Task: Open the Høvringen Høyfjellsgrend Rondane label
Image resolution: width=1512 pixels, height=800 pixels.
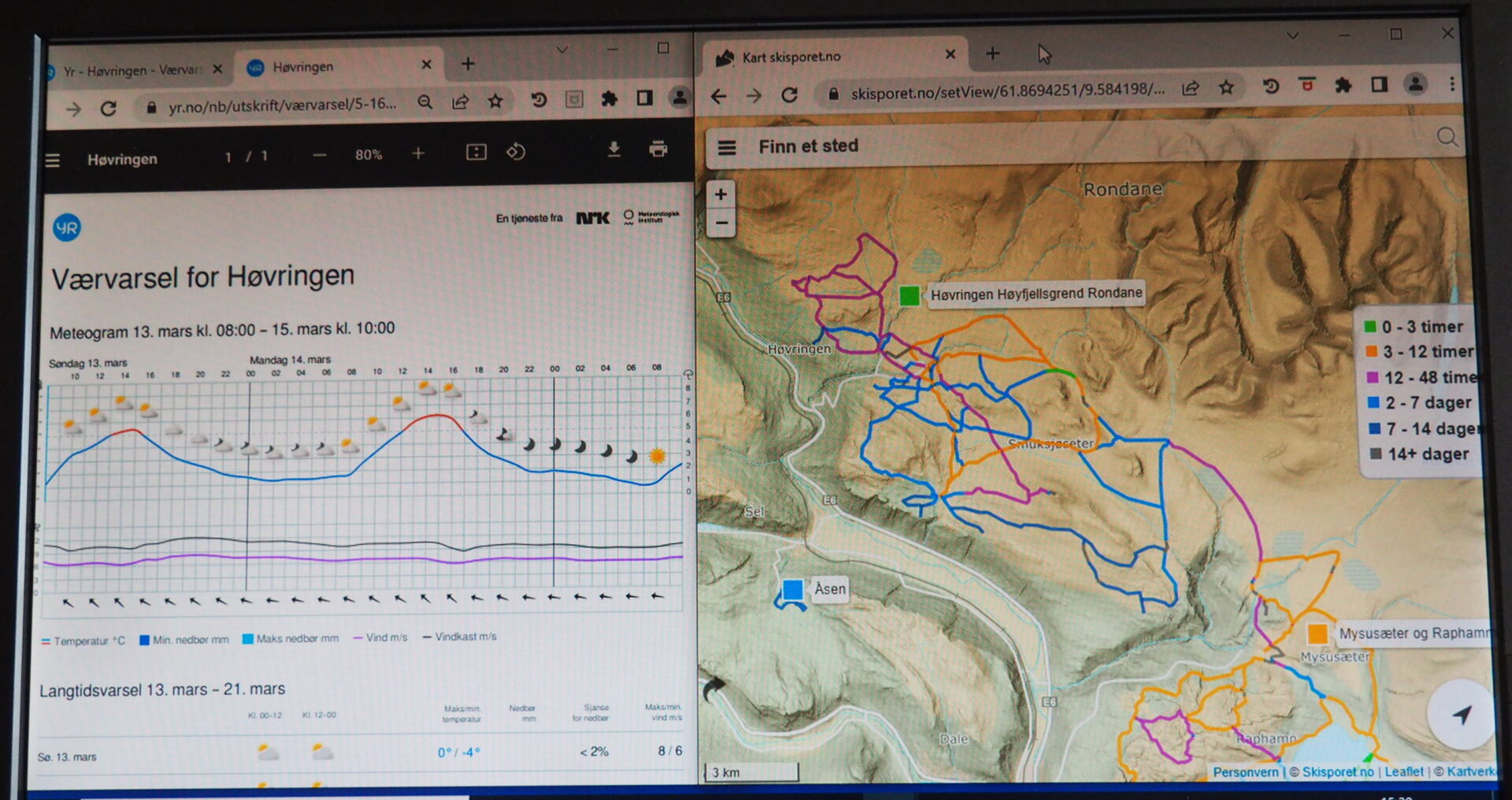Action: tap(1036, 294)
